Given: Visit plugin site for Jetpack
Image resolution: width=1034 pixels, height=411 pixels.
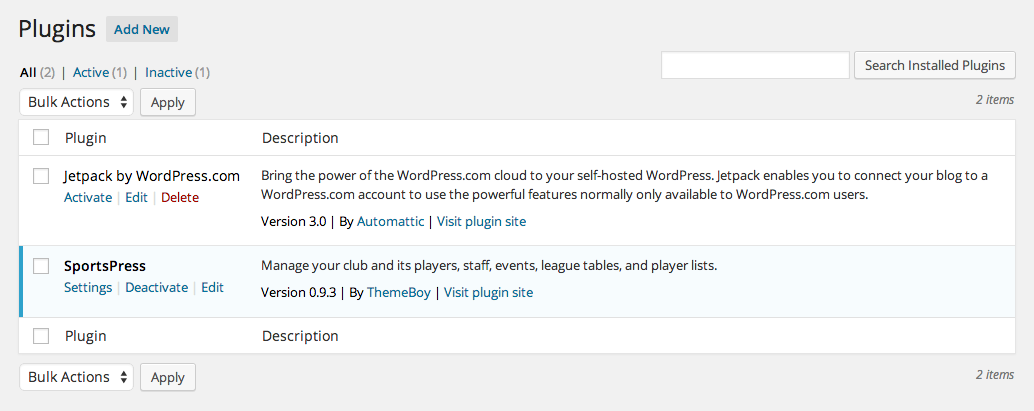Looking at the screenshot, I should click(x=481, y=222).
